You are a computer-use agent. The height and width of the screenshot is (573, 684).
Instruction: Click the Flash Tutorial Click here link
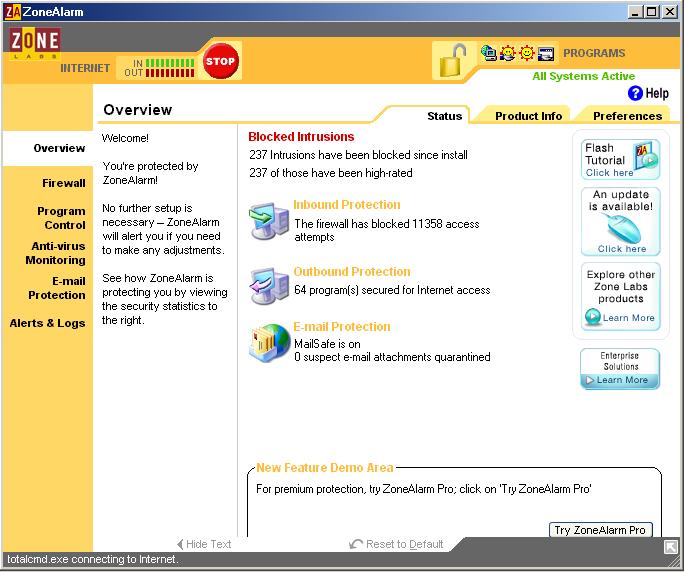(609, 173)
